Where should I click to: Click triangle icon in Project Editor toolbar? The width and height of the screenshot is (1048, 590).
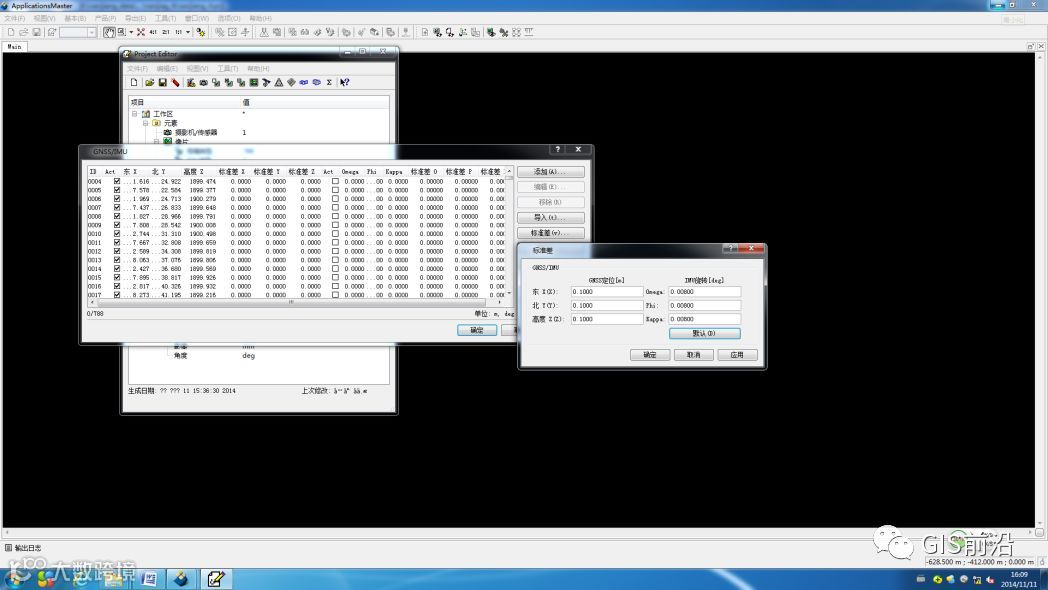[279, 82]
